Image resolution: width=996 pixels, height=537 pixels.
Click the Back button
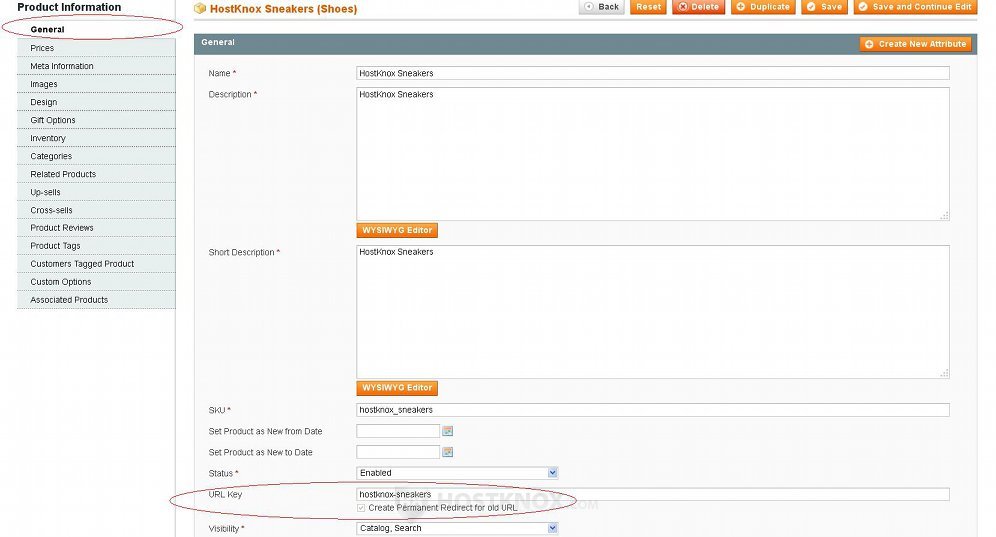coord(602,6)
